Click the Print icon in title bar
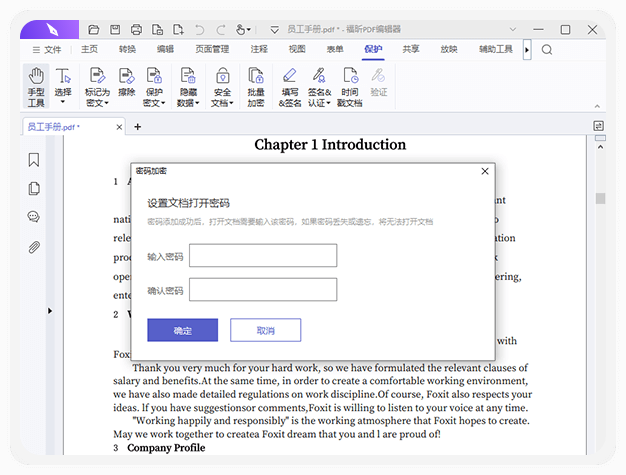The image size is (626, 475). click(136, 30)
